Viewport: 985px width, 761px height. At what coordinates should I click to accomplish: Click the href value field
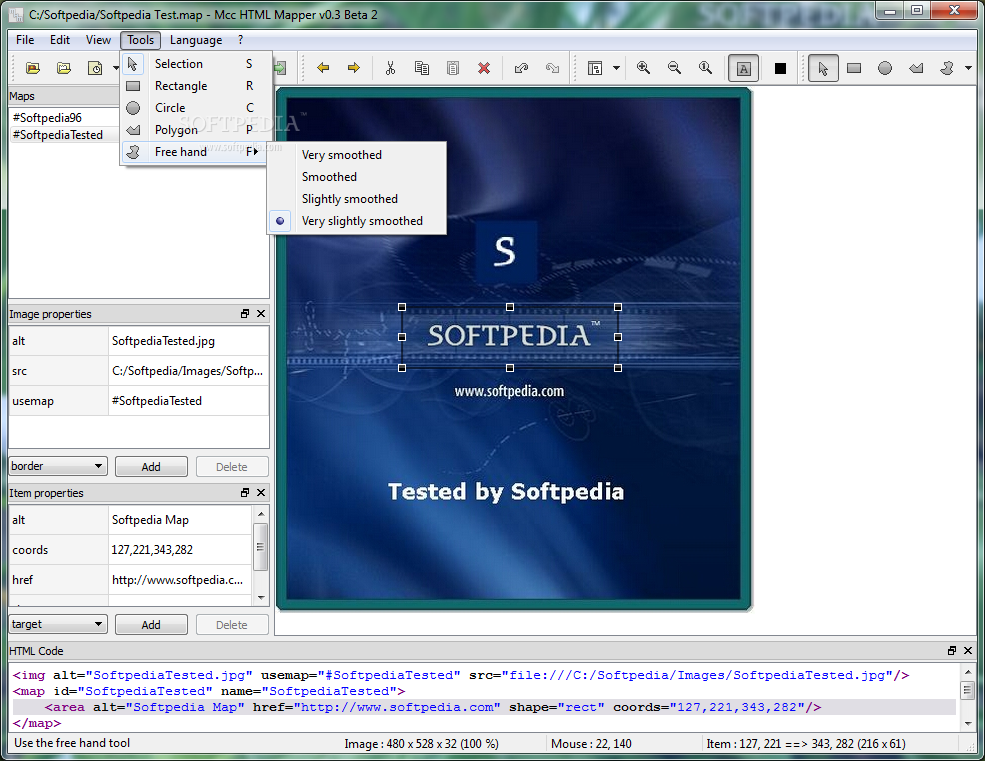tap(180, 580)
